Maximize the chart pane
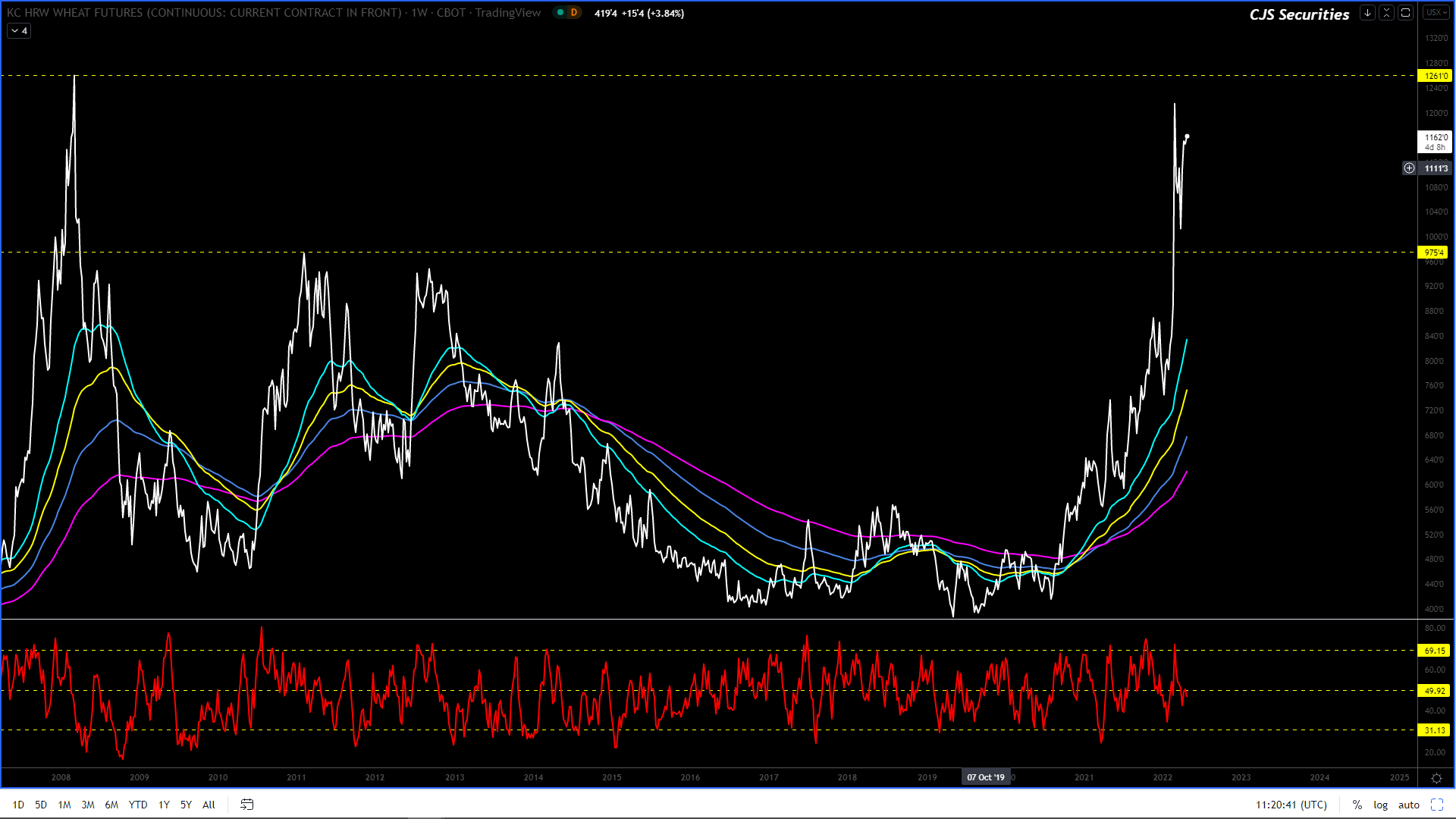 point(1405,13)
